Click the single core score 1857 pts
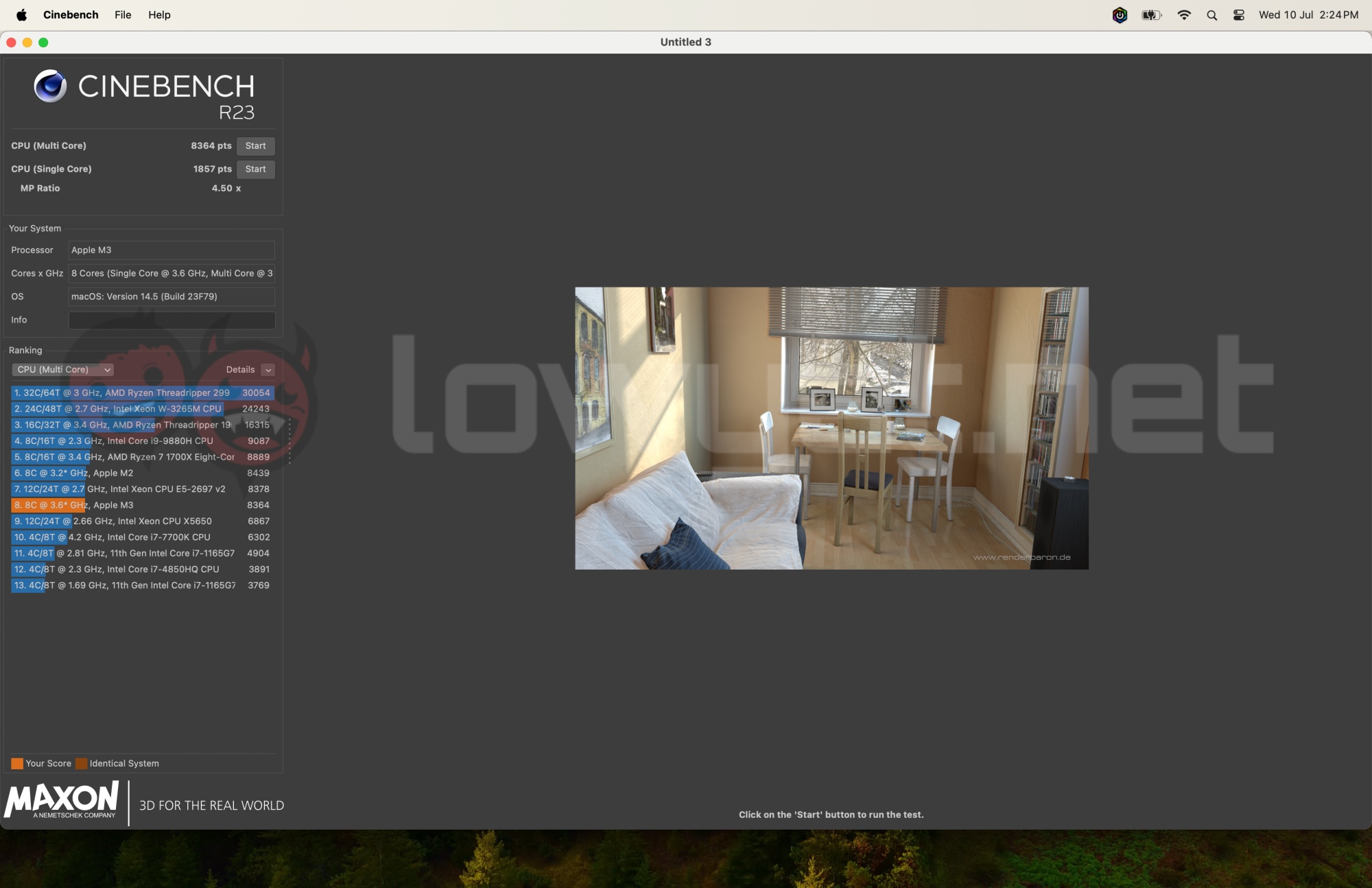Viewport: 1372px width, 888px height. tap(212, 169)
